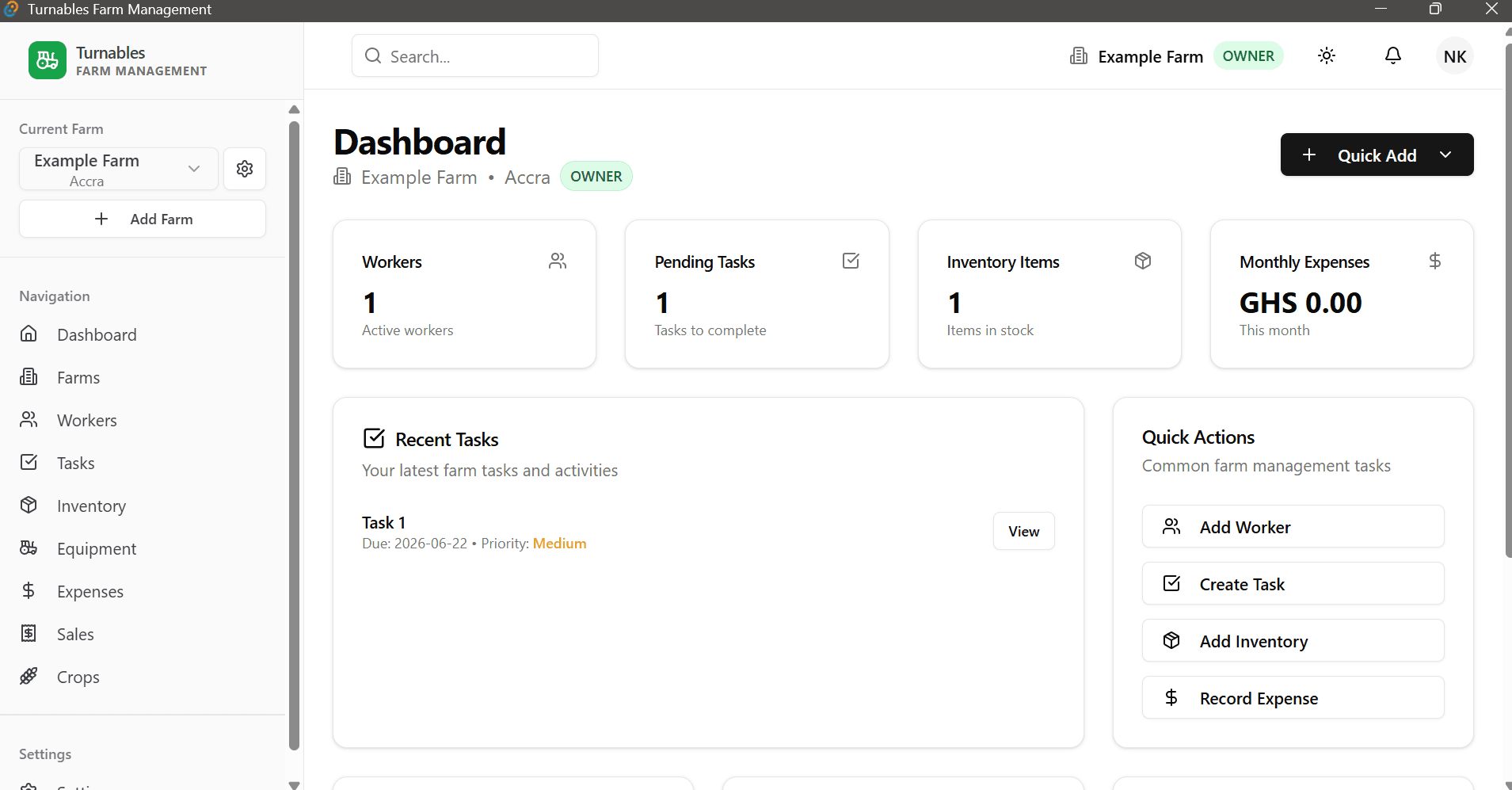Click Add Worker quick action
Image resolution: width=1512 pixels, height=790 pixels.
click(1293, 526)
